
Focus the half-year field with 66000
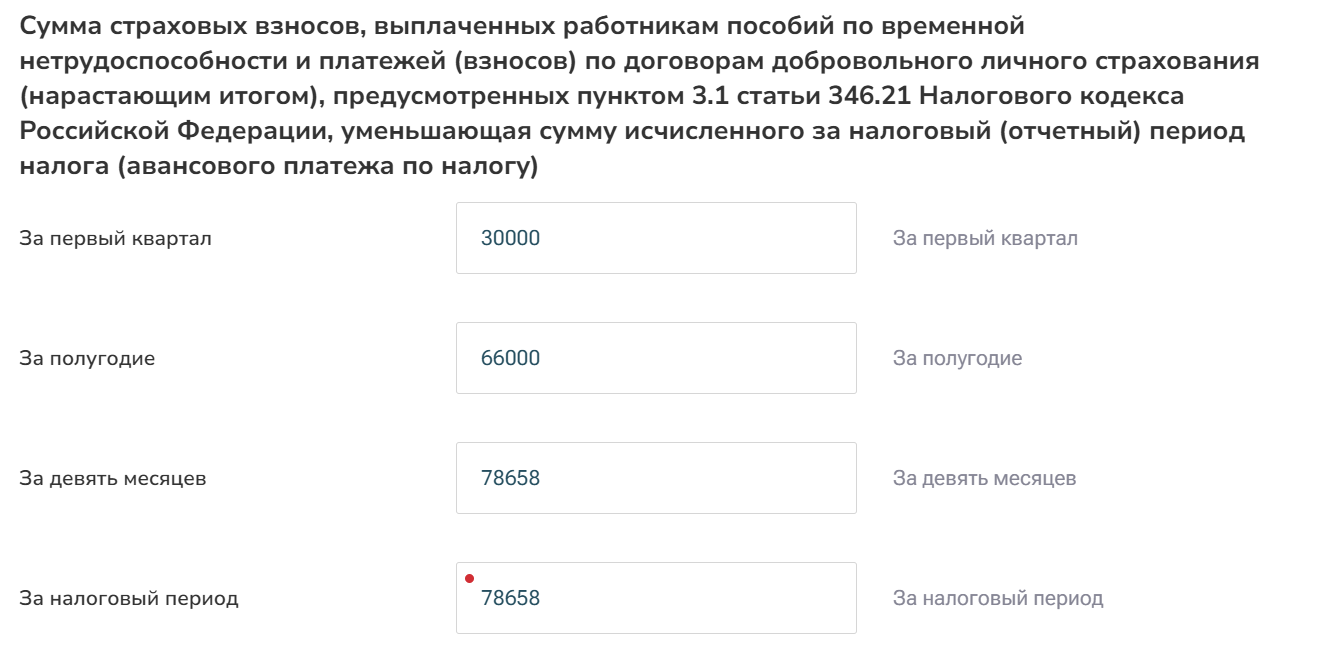655,358
